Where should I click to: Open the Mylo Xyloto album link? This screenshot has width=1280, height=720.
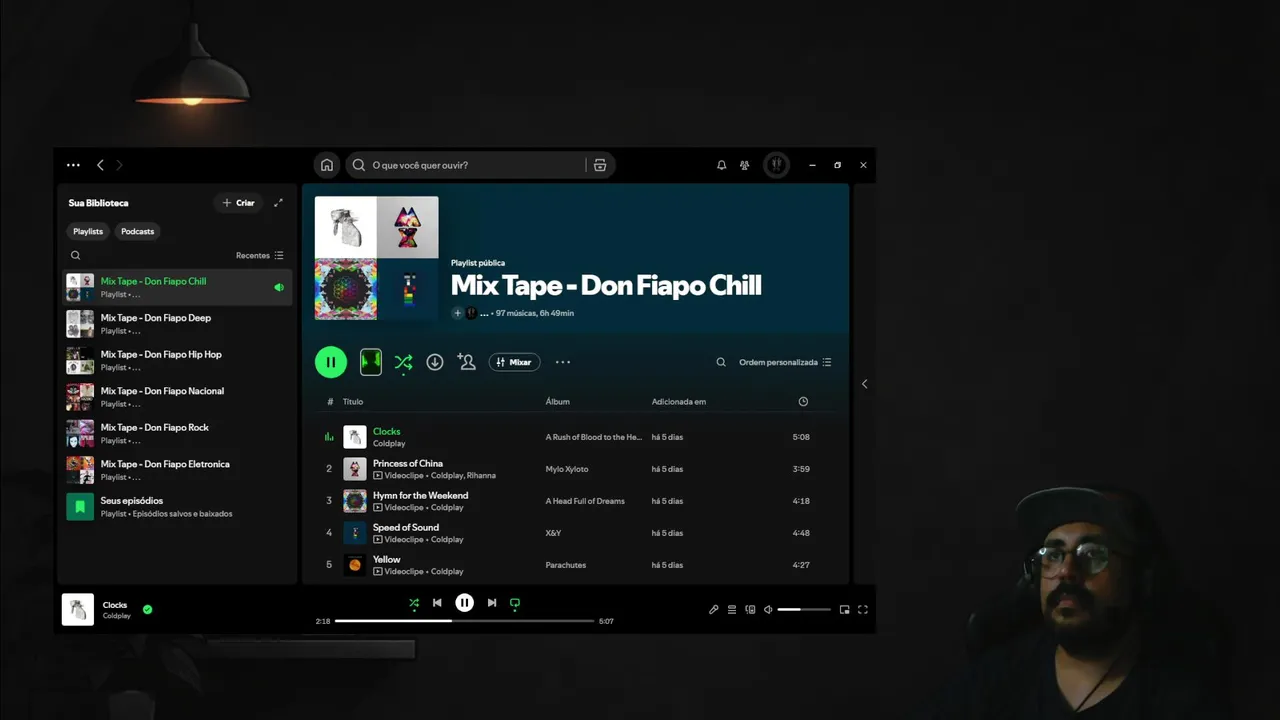pyautogui.click(x=567, y=469)
